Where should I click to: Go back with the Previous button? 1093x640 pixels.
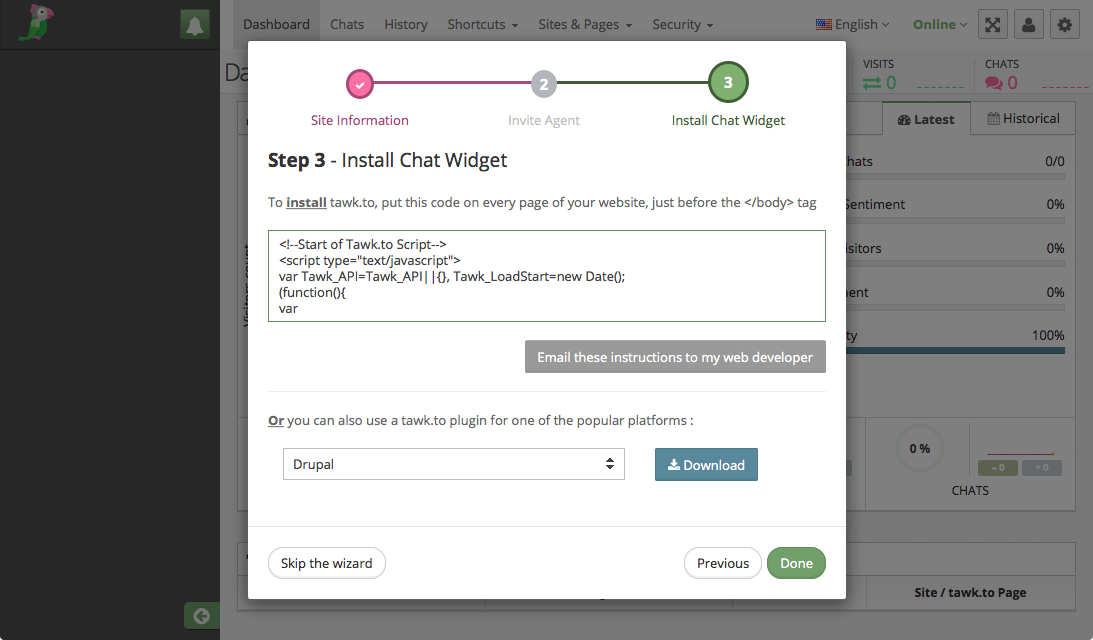click(723, 563)
